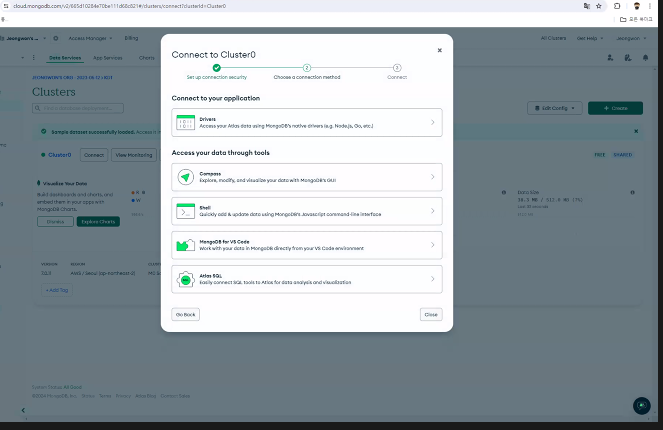Screen dimensions: 663x430
Task: Click the Choose a connection method step circle
Action: click(307, 68)
